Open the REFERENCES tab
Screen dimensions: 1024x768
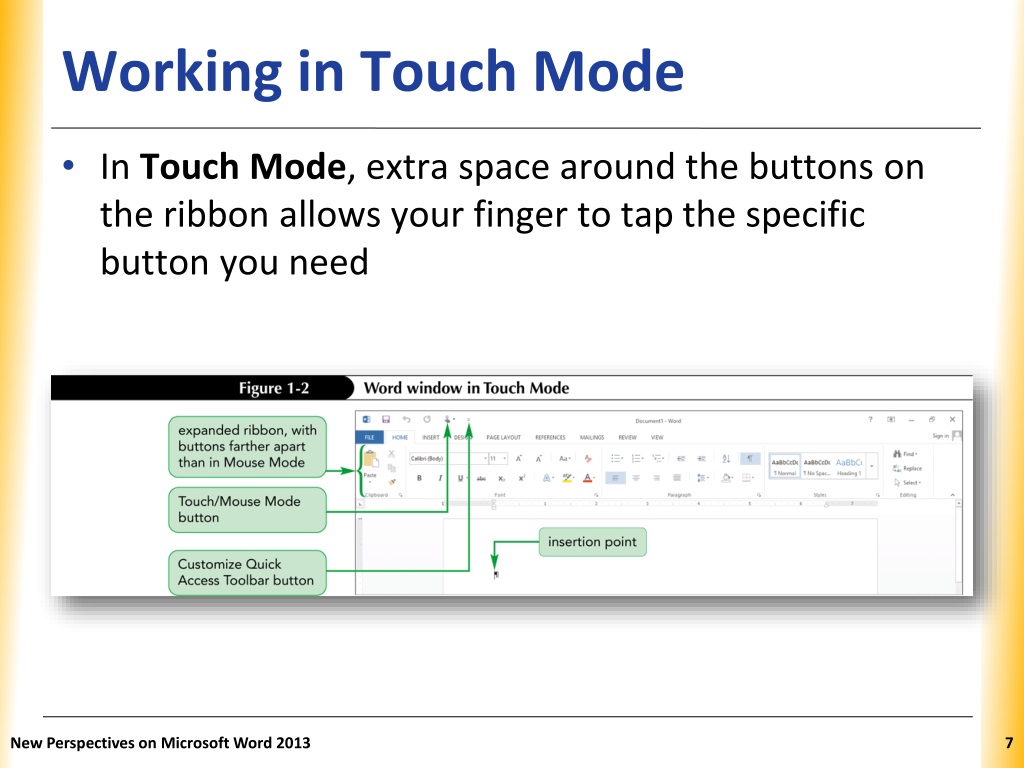[x=551, y=438]
